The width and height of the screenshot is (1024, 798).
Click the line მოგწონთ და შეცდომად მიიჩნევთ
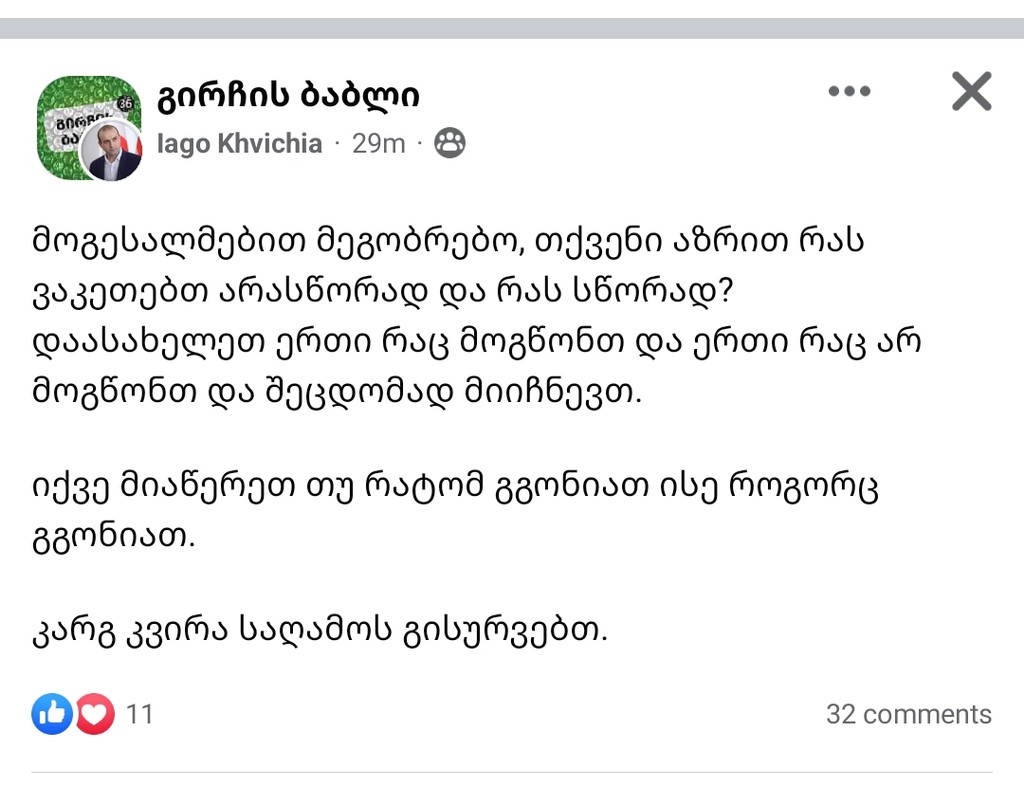(x=335, y=392)
